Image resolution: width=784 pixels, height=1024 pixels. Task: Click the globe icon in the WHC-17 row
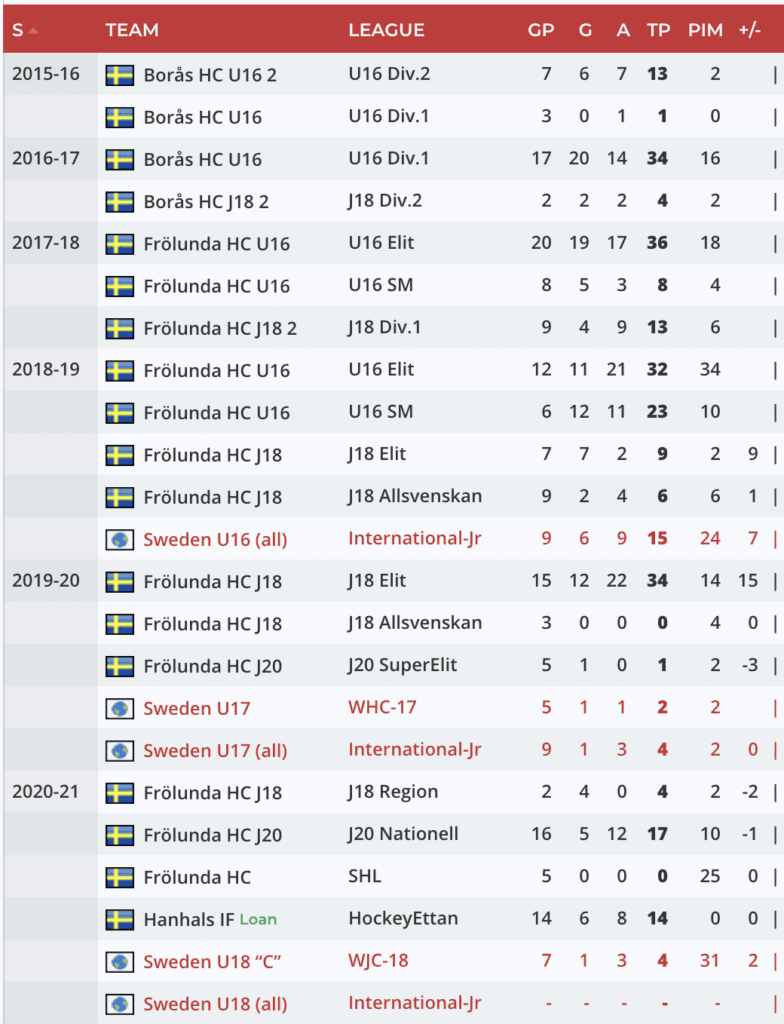tap(120, 708)
